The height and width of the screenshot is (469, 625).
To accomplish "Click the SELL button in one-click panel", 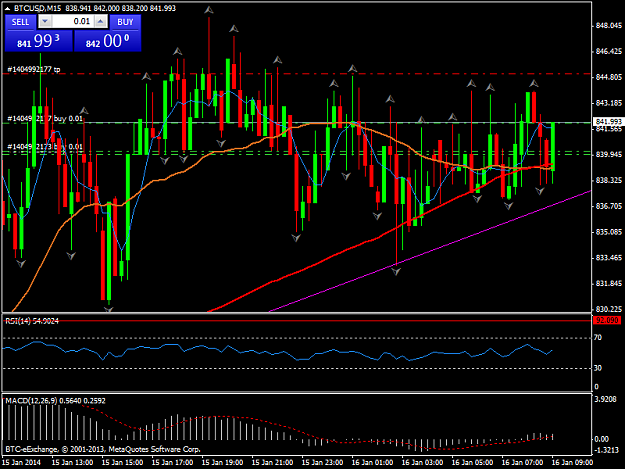I will pyautogui.click(x=20, y=22).
